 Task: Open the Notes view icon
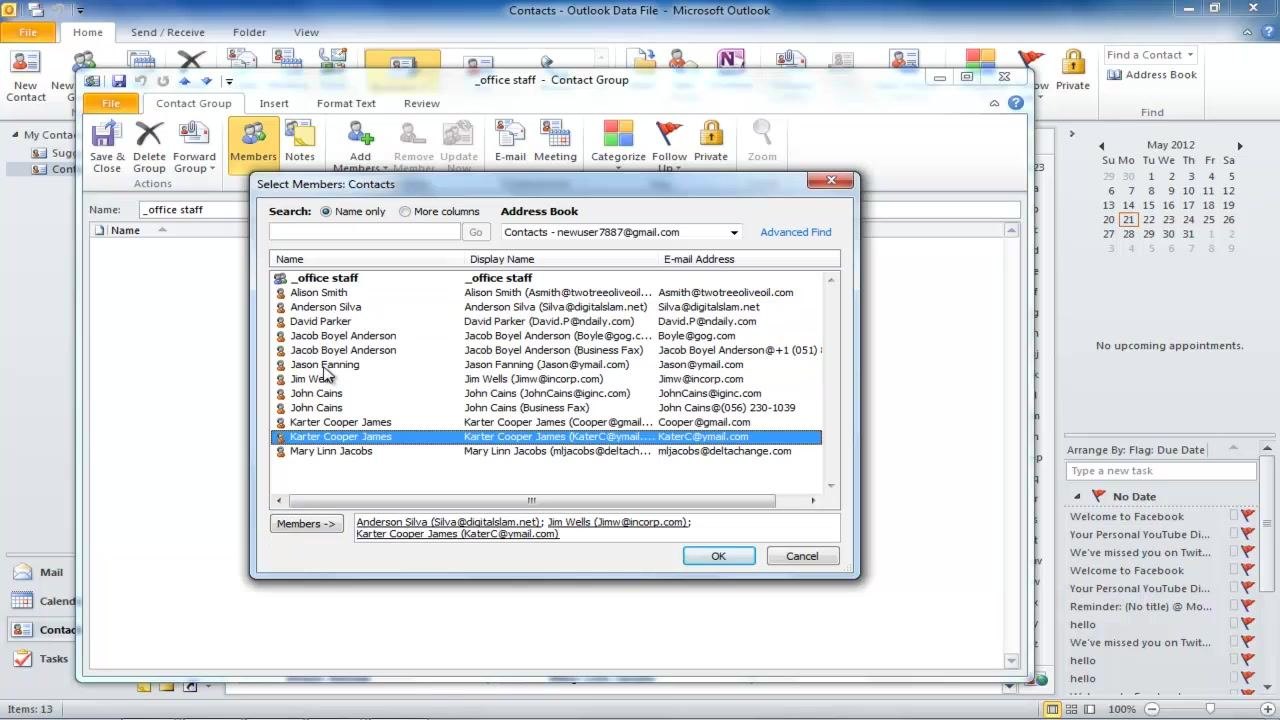coord(300,141)
